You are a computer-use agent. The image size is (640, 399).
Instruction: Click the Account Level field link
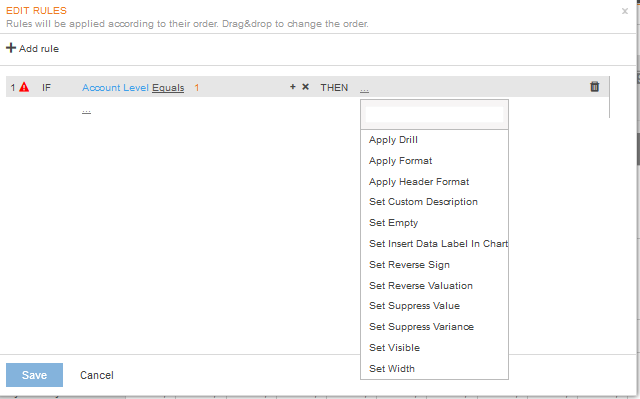116,88
